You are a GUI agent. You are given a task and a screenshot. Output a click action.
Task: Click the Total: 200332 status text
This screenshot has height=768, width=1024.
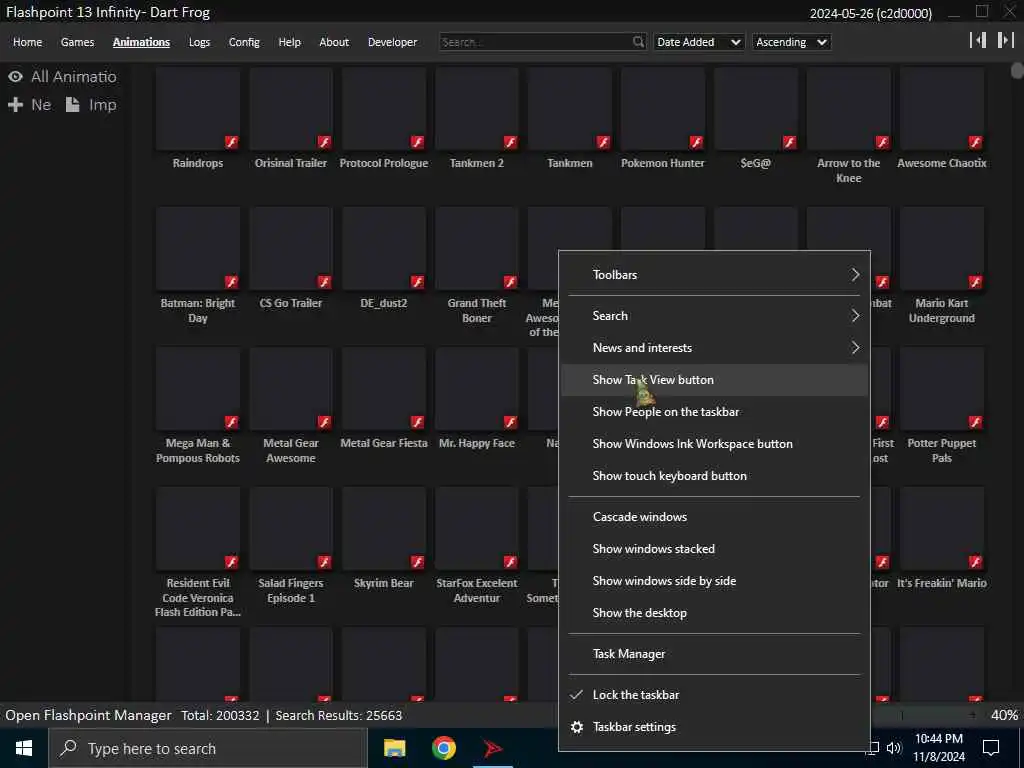pyautogui.click(x=220, y=715)
